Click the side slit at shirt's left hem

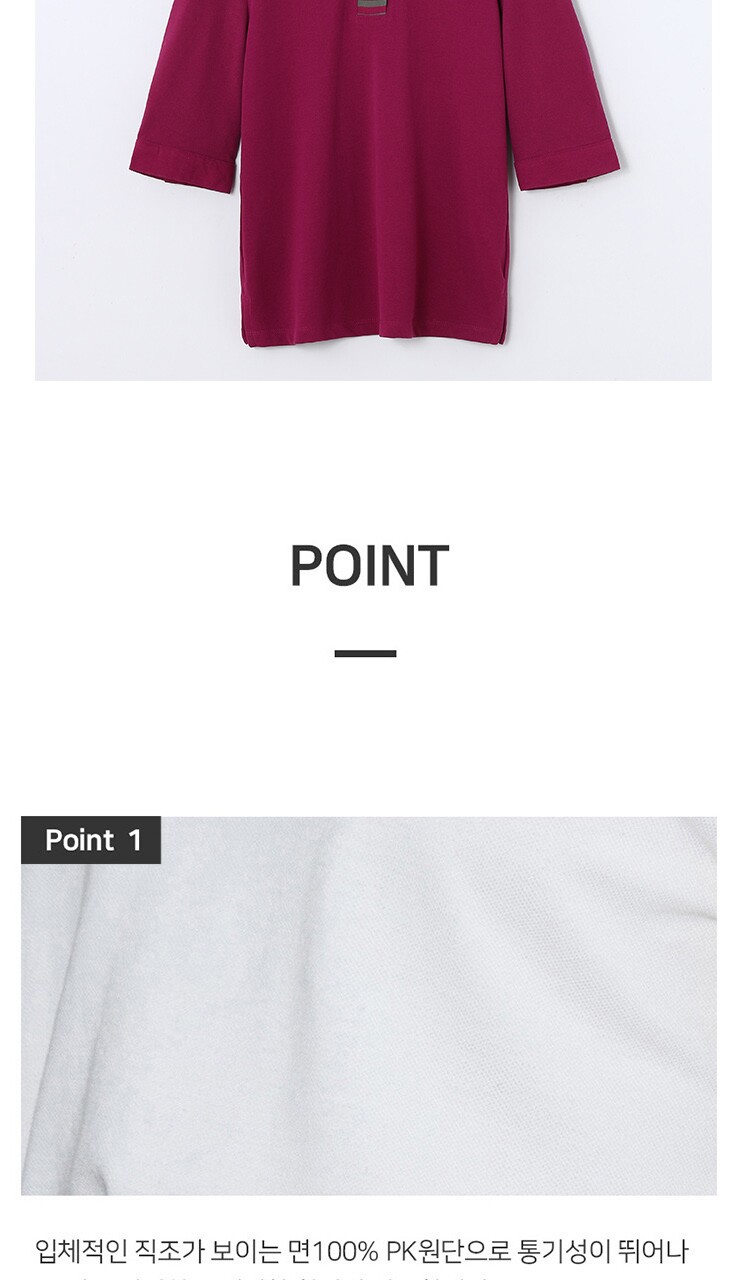[246, 330]
